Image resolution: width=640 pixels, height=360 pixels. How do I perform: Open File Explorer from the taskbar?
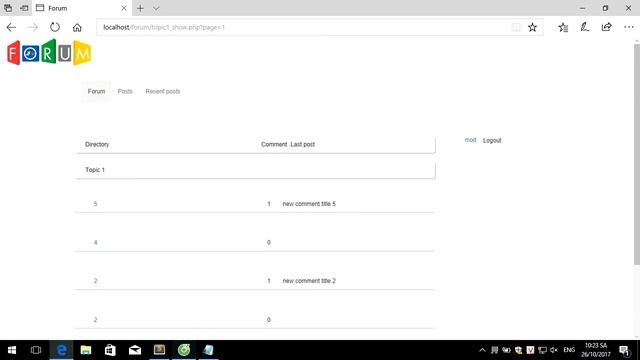[86, 350]
